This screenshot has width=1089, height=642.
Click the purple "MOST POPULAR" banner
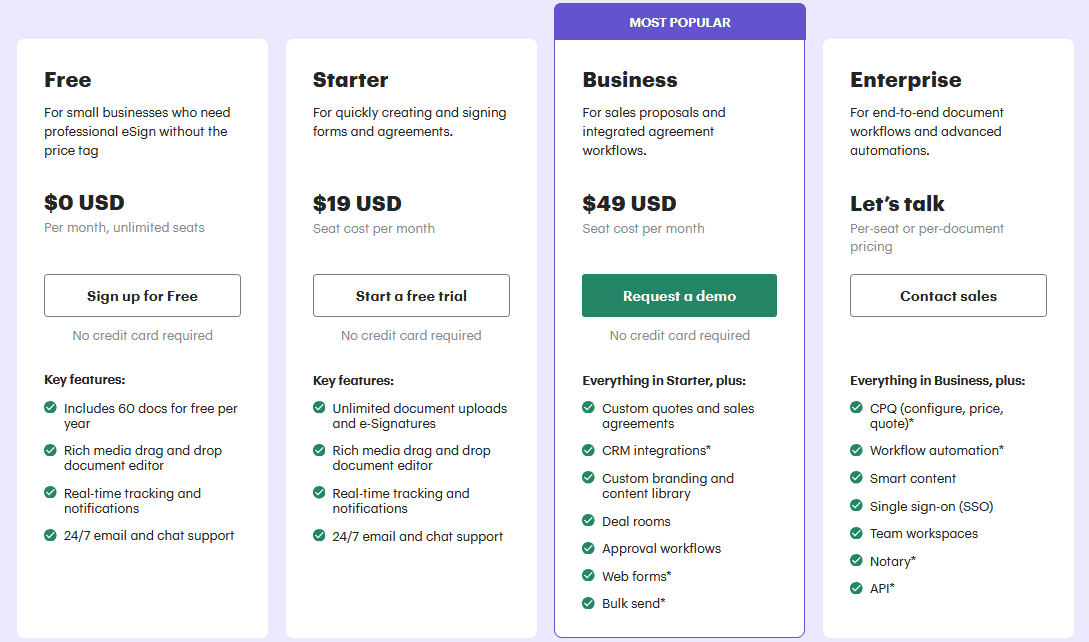tap(679, 21)
